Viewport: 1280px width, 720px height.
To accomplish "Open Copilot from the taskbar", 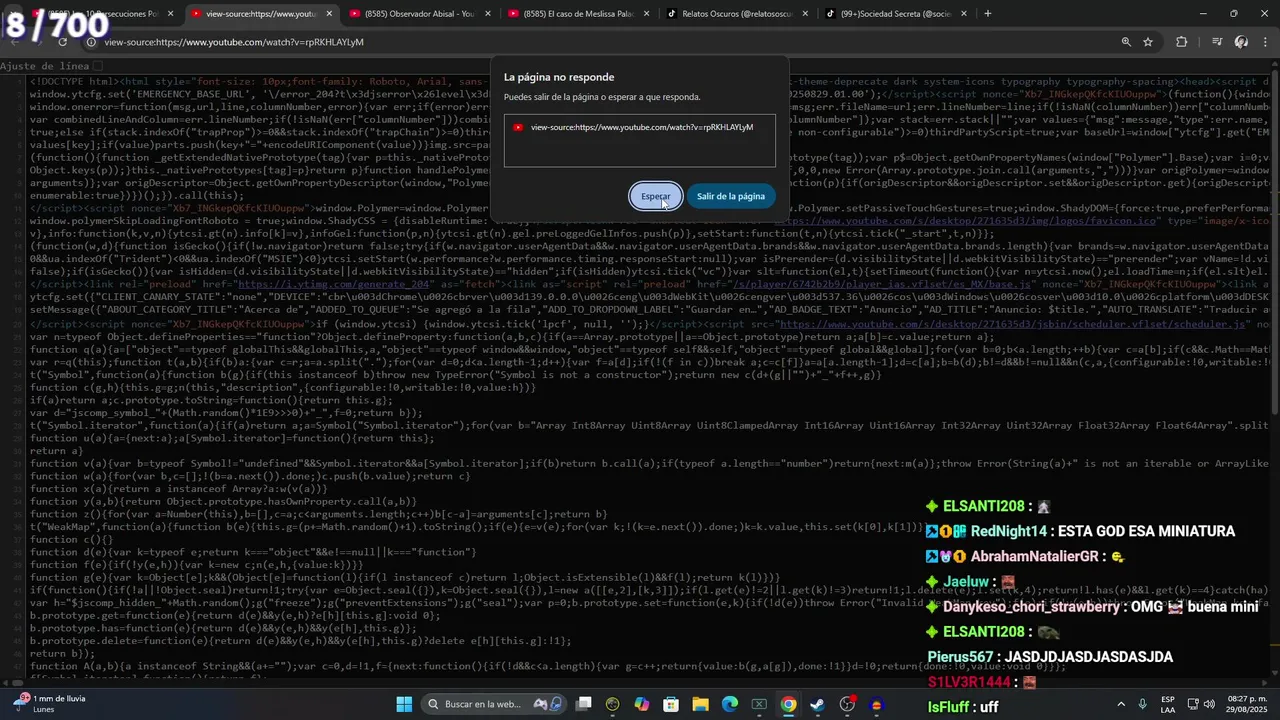I will pos(642,704).
